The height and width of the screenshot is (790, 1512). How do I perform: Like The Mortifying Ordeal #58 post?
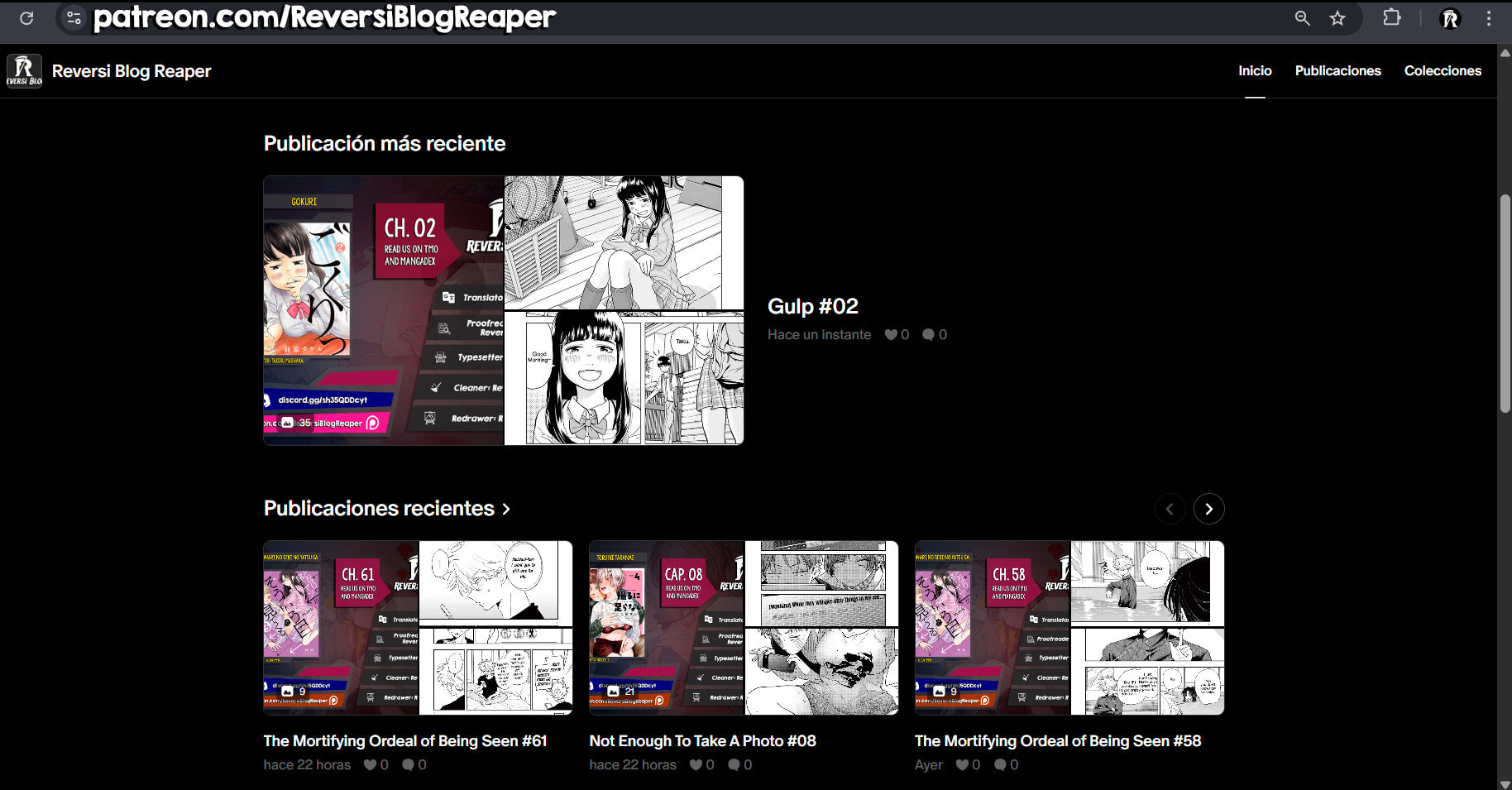click(x=962, y=764)
